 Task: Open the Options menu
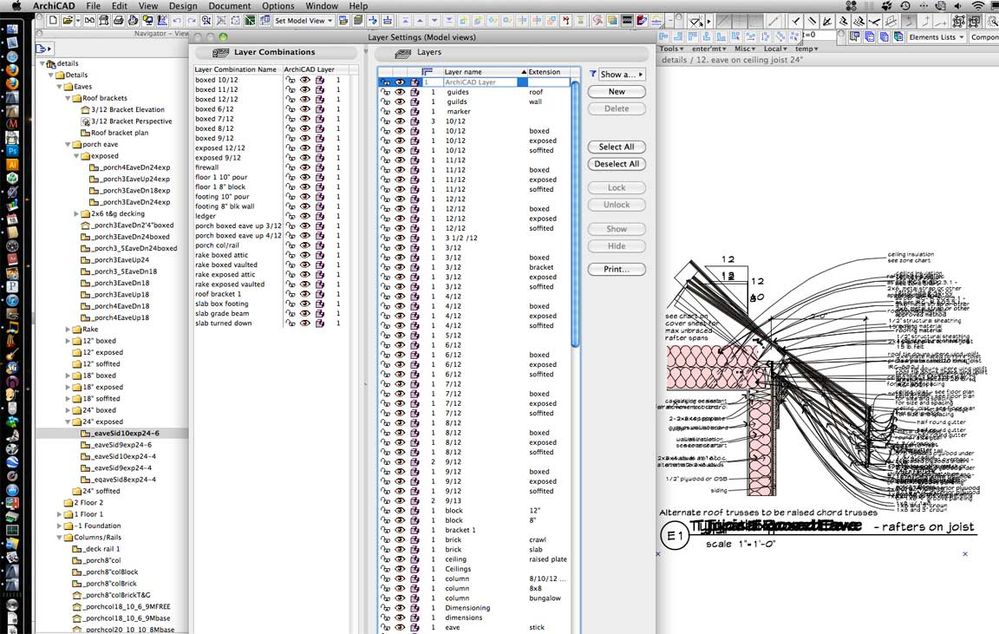[278, 6]
